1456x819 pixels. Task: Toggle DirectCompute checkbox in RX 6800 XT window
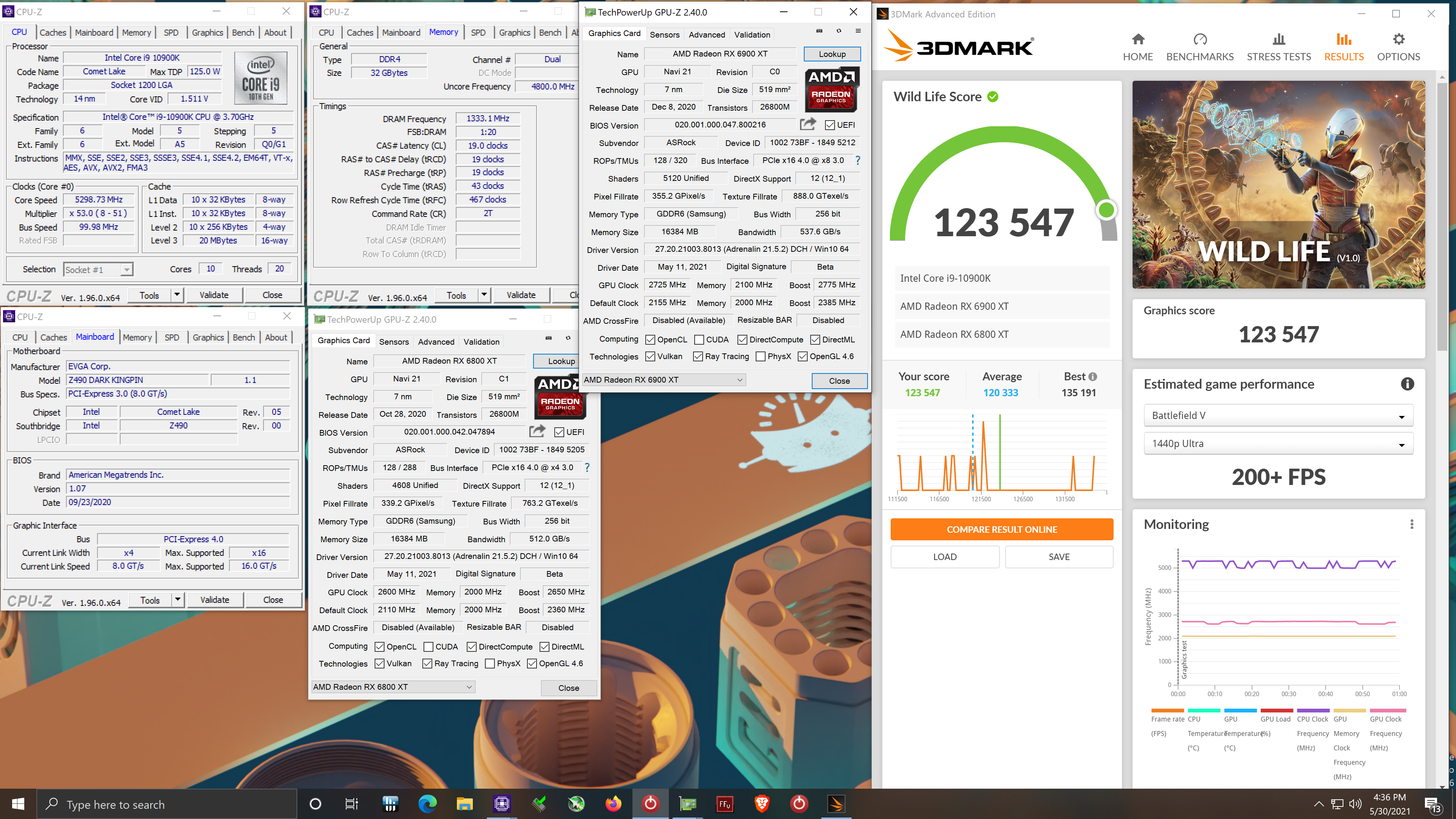[x=471, y=646]
